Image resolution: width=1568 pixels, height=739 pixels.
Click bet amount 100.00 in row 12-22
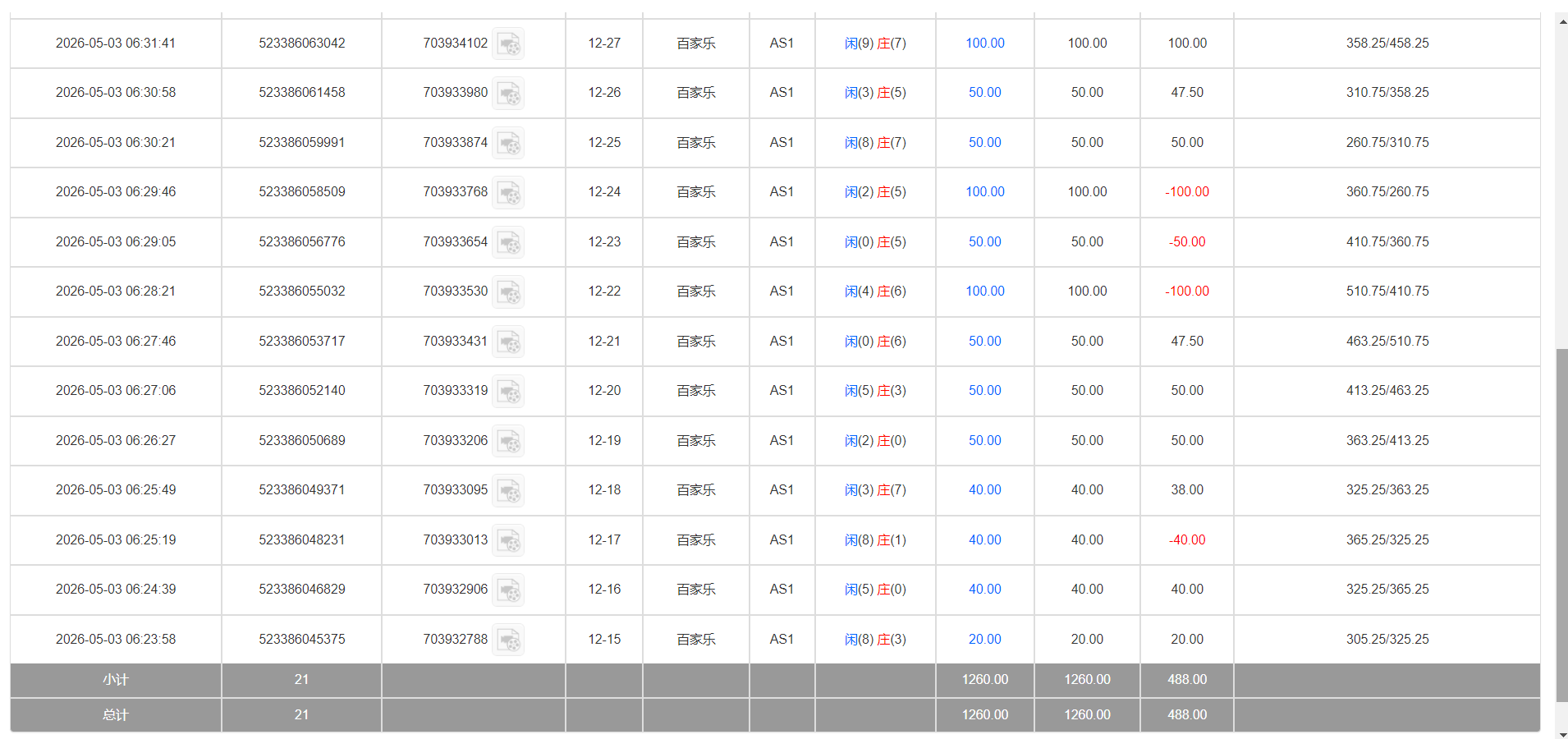point(984,291)
